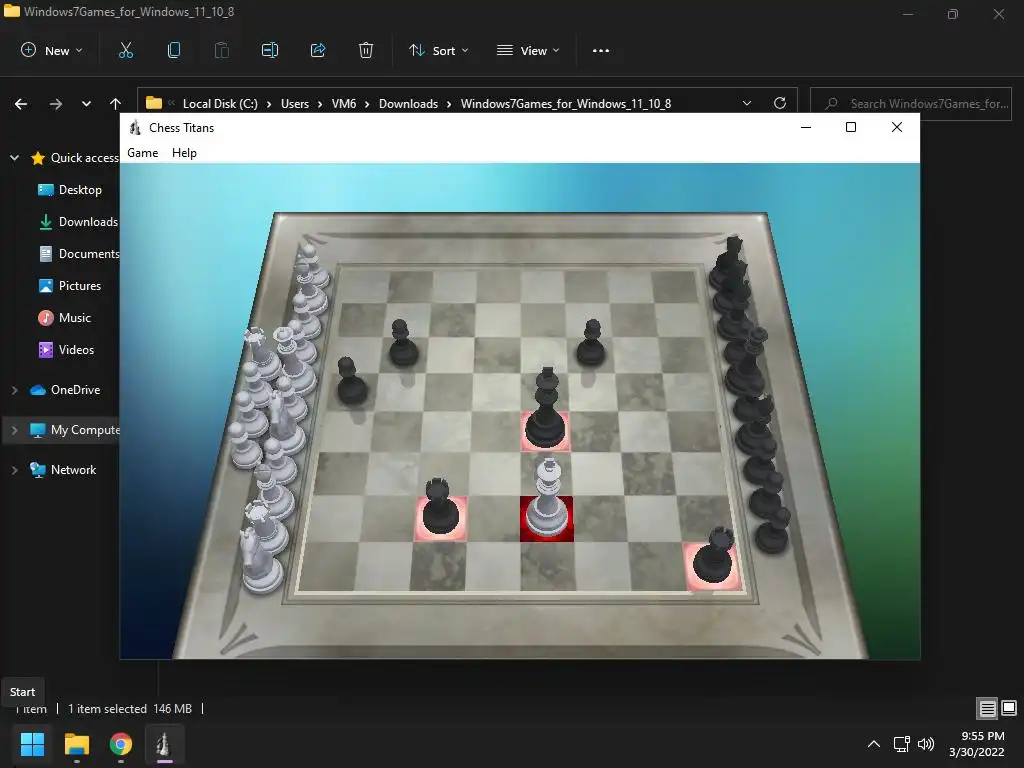Viewport: 1024px width, 768px height.
Task: Open recent locations chevron dropdown
Action: [86, 103]
